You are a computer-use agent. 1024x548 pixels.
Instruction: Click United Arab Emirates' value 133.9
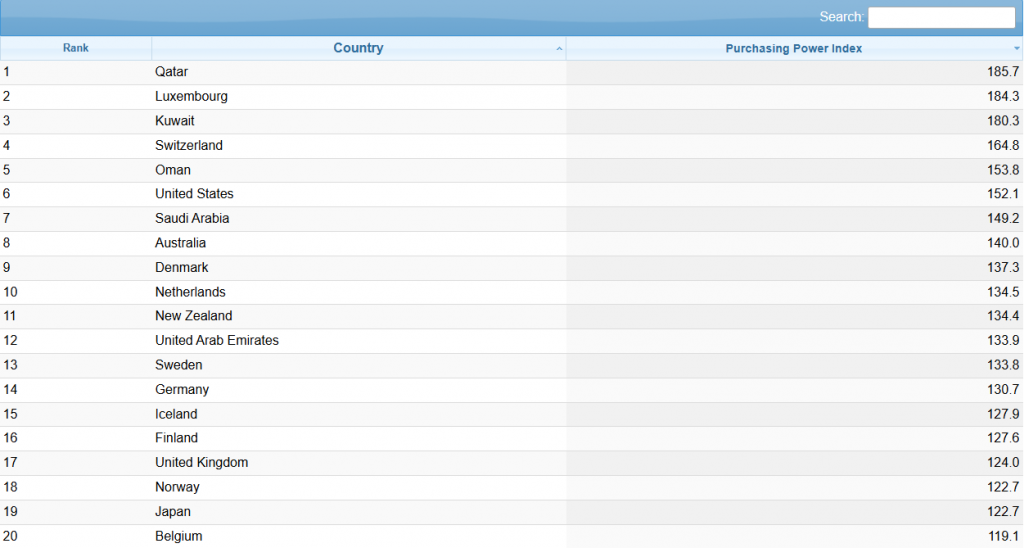[x=1003, y=340]
